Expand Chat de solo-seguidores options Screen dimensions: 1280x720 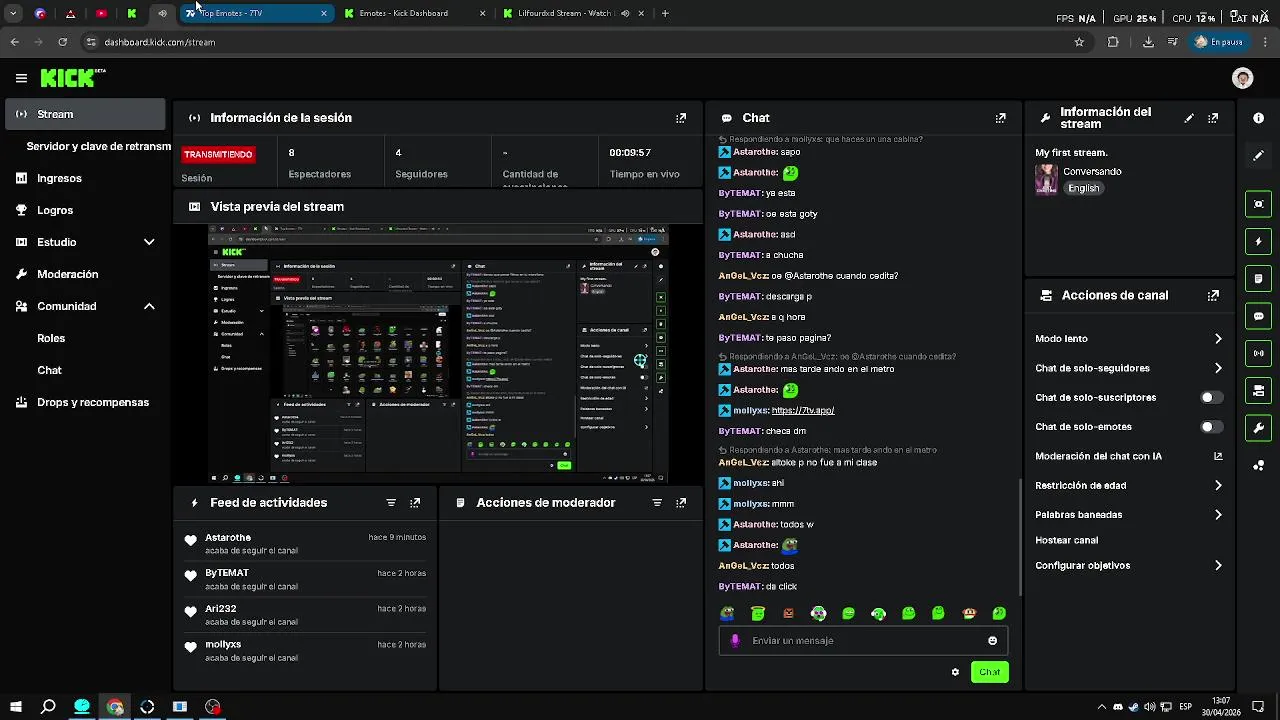(x=1218, y=368)
